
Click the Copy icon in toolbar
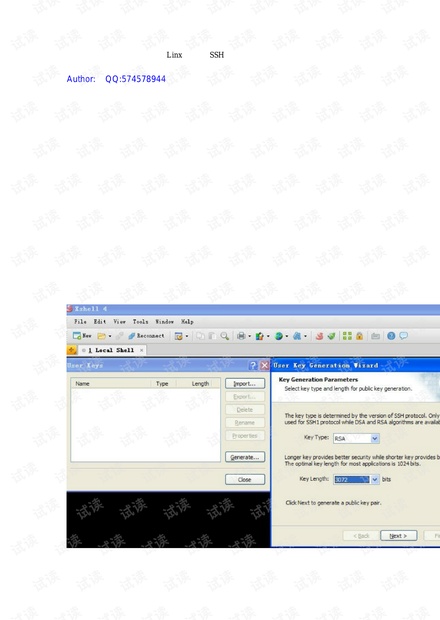coord(200,336)
